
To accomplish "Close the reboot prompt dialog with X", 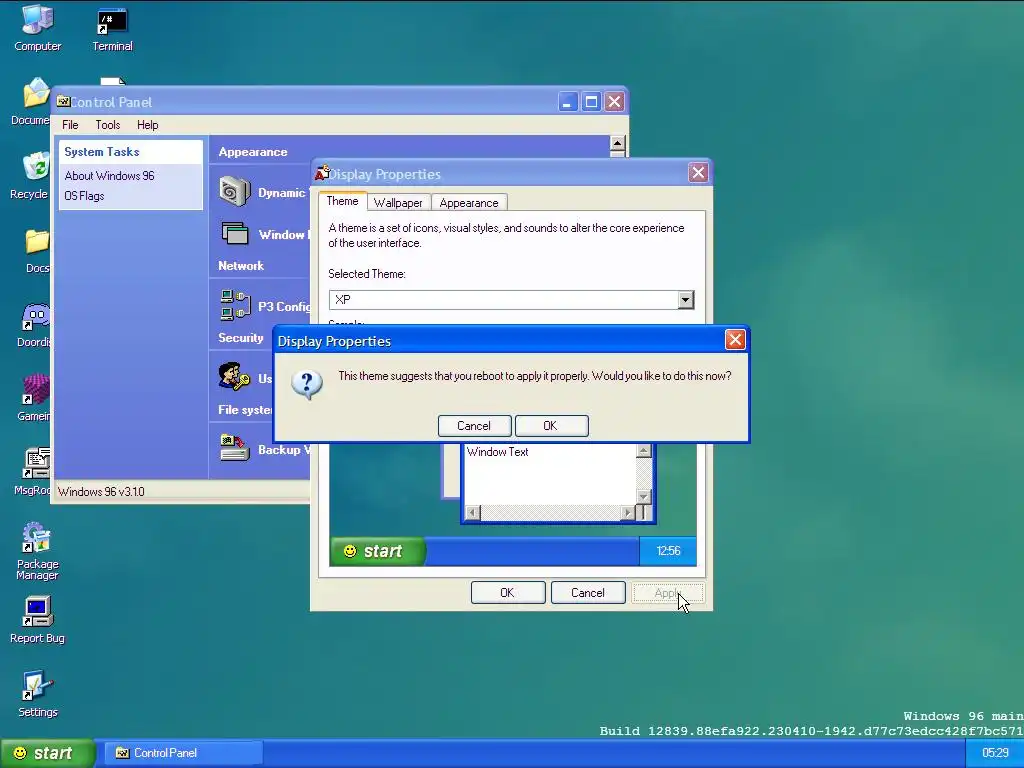I will pyautogui.click(x=735, y=340).
